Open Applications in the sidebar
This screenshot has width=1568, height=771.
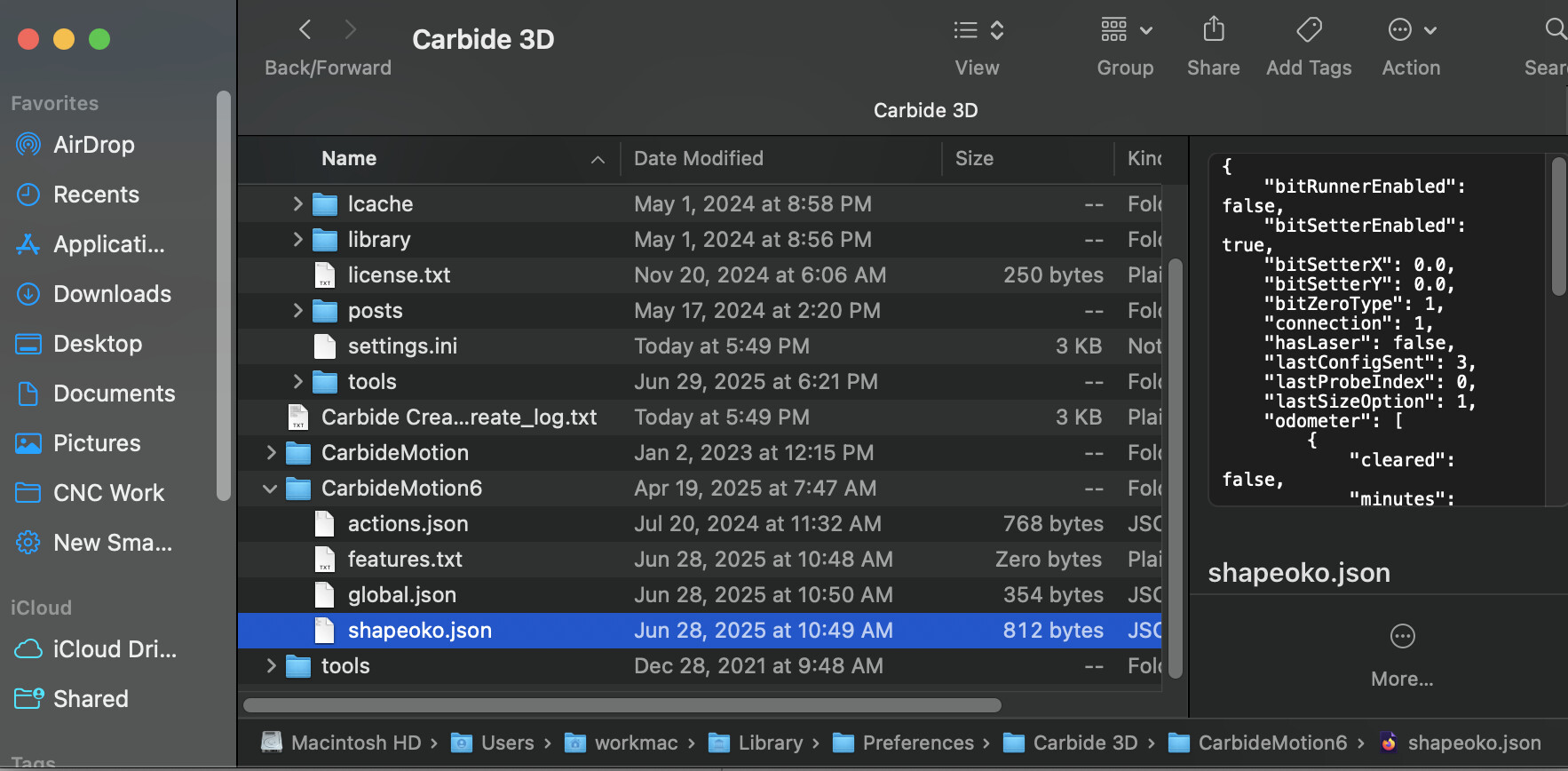click(x=91, y=244)
